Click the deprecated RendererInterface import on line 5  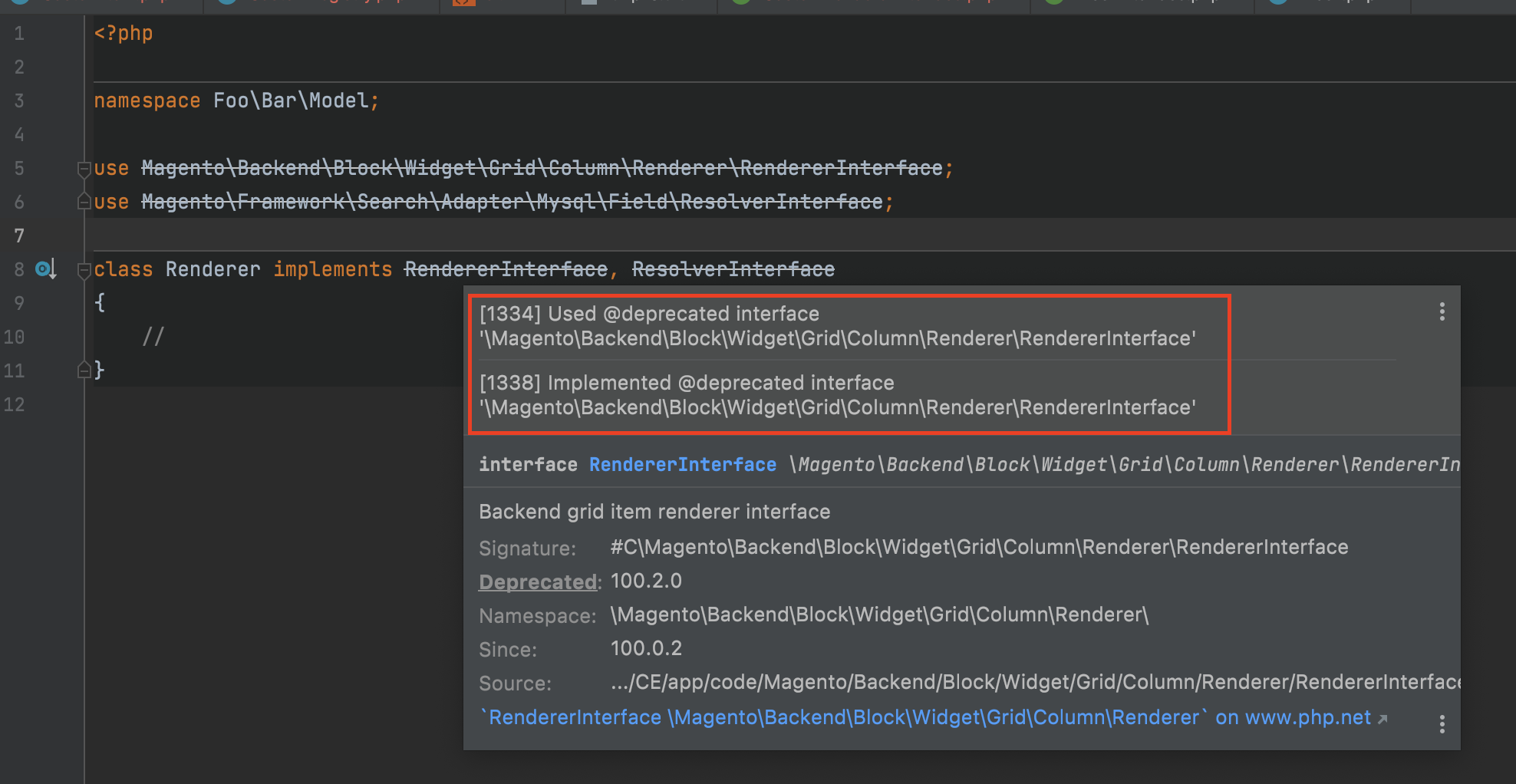click(542, 168)
